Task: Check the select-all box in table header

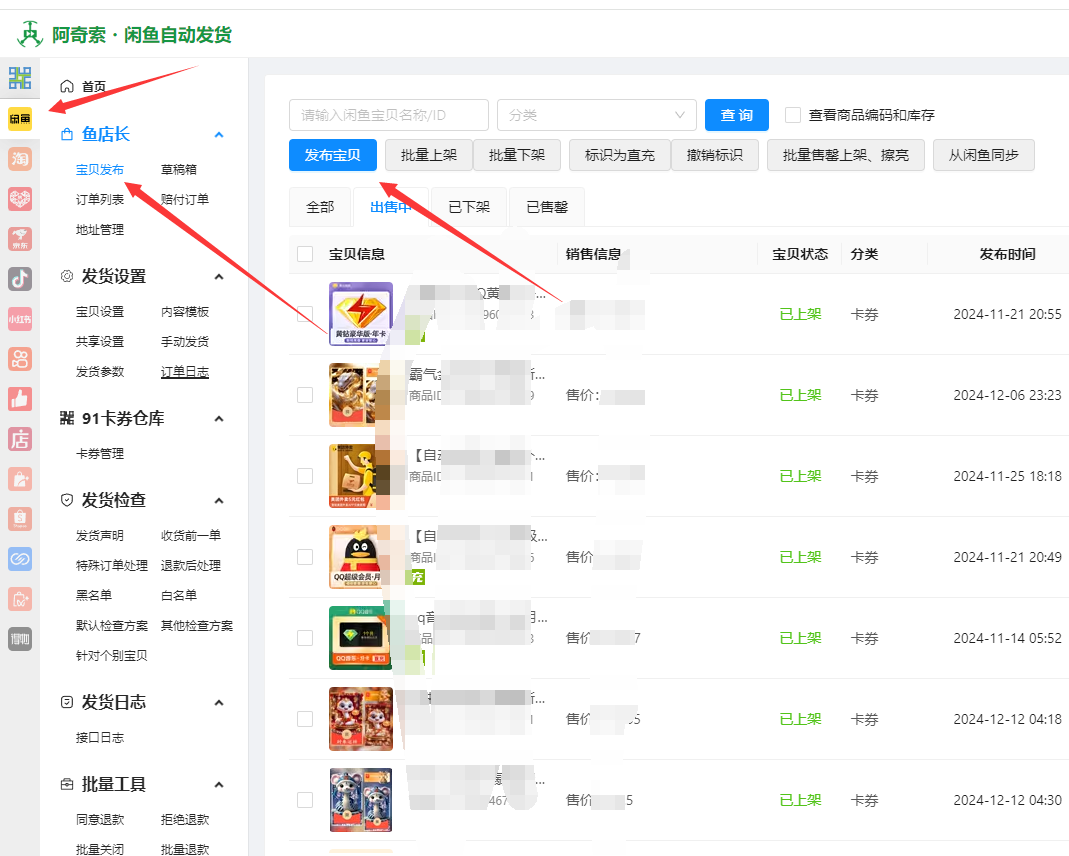Action: [x=305, y=254]
